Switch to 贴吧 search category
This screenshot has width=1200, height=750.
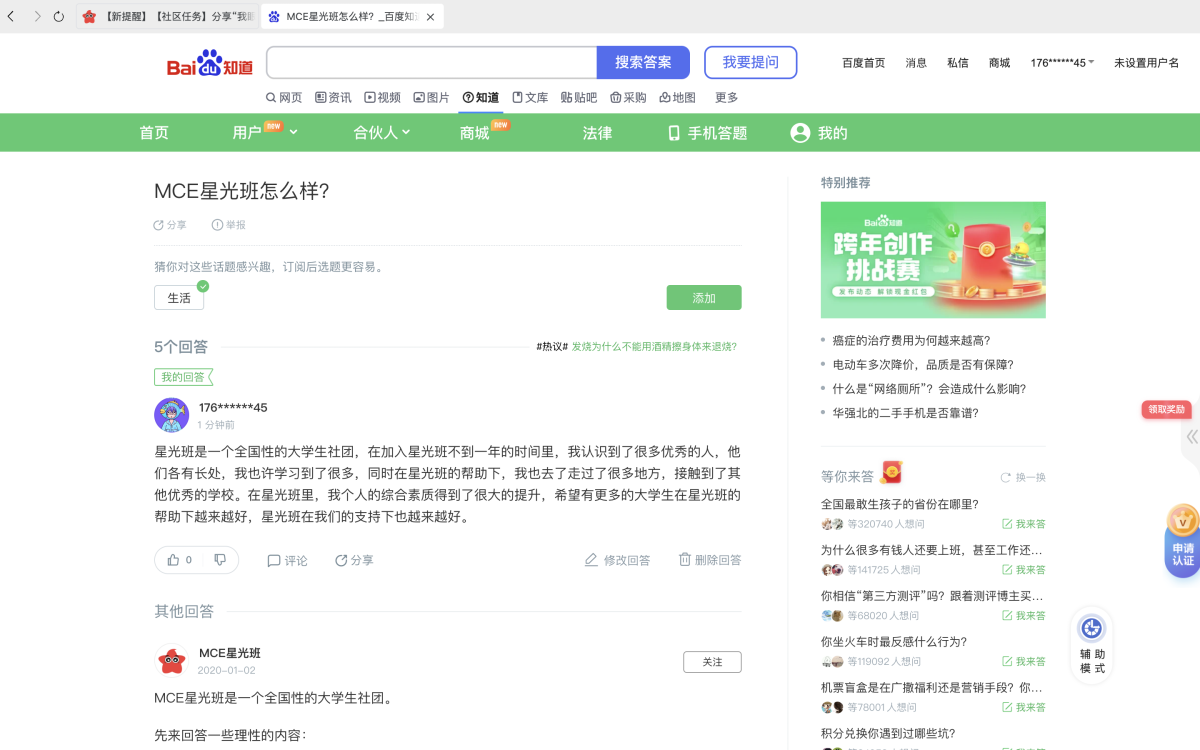578,97
